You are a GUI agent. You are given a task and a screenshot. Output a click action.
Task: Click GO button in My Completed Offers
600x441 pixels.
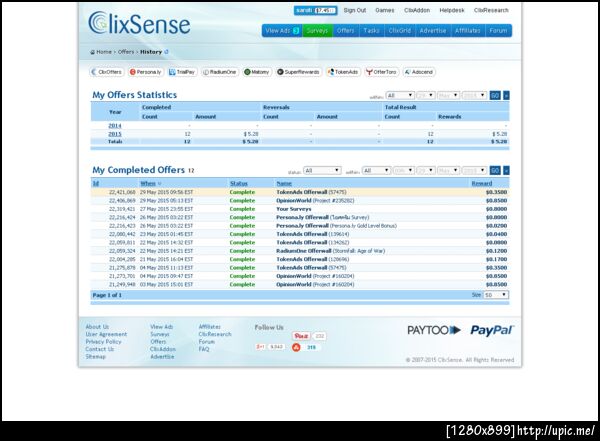(x=495, y=170)
